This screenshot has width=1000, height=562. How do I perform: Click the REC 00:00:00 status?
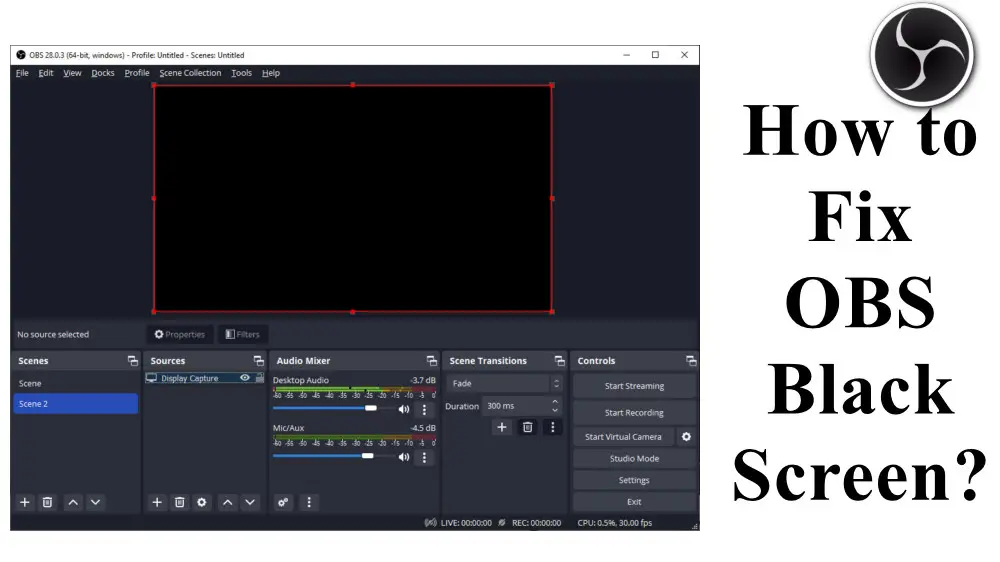536,522
